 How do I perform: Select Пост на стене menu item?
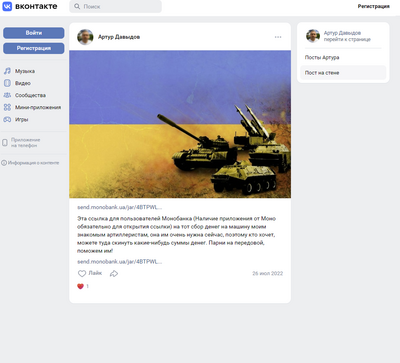point(343,73)
